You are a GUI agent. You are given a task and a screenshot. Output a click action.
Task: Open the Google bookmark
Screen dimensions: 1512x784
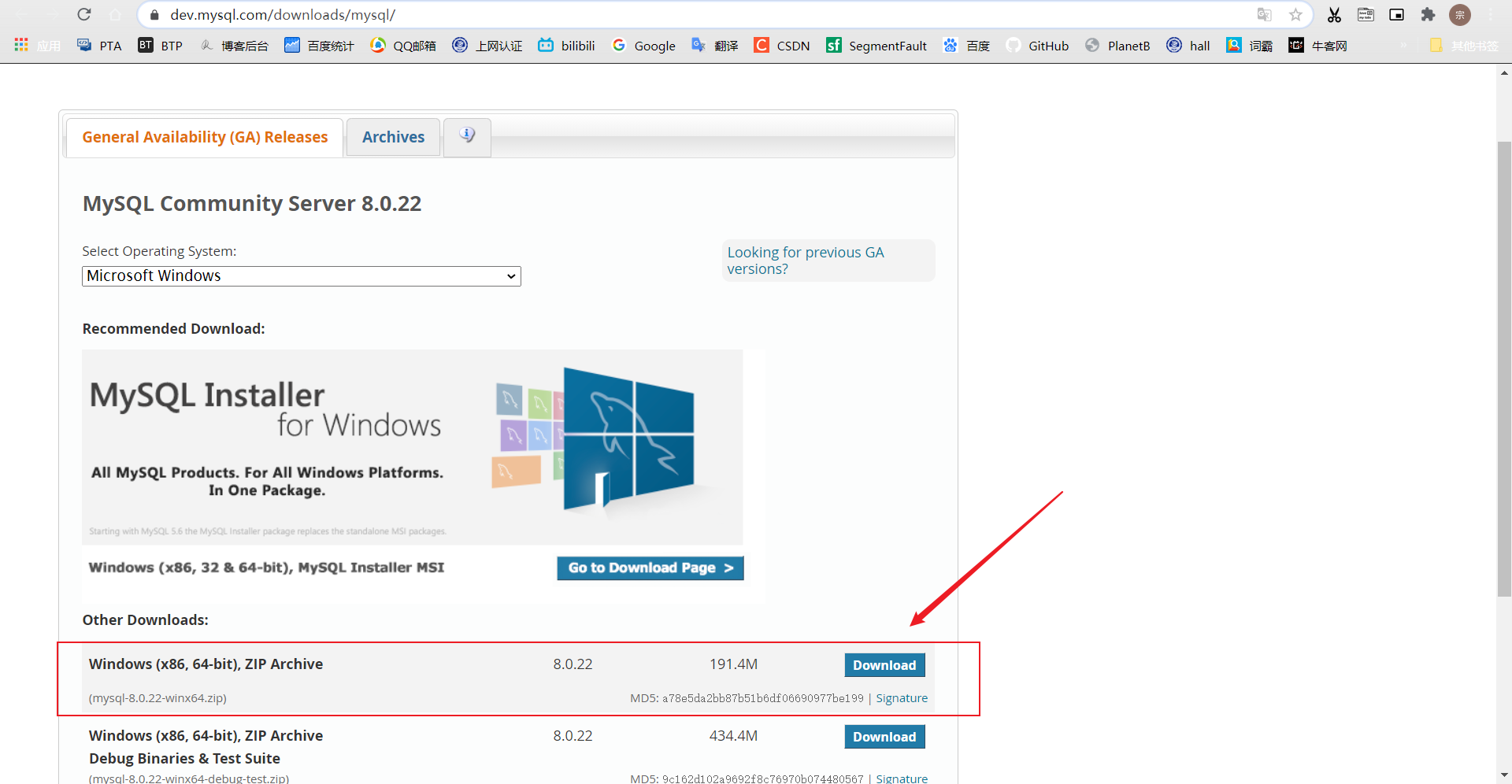tap(643, 46)
